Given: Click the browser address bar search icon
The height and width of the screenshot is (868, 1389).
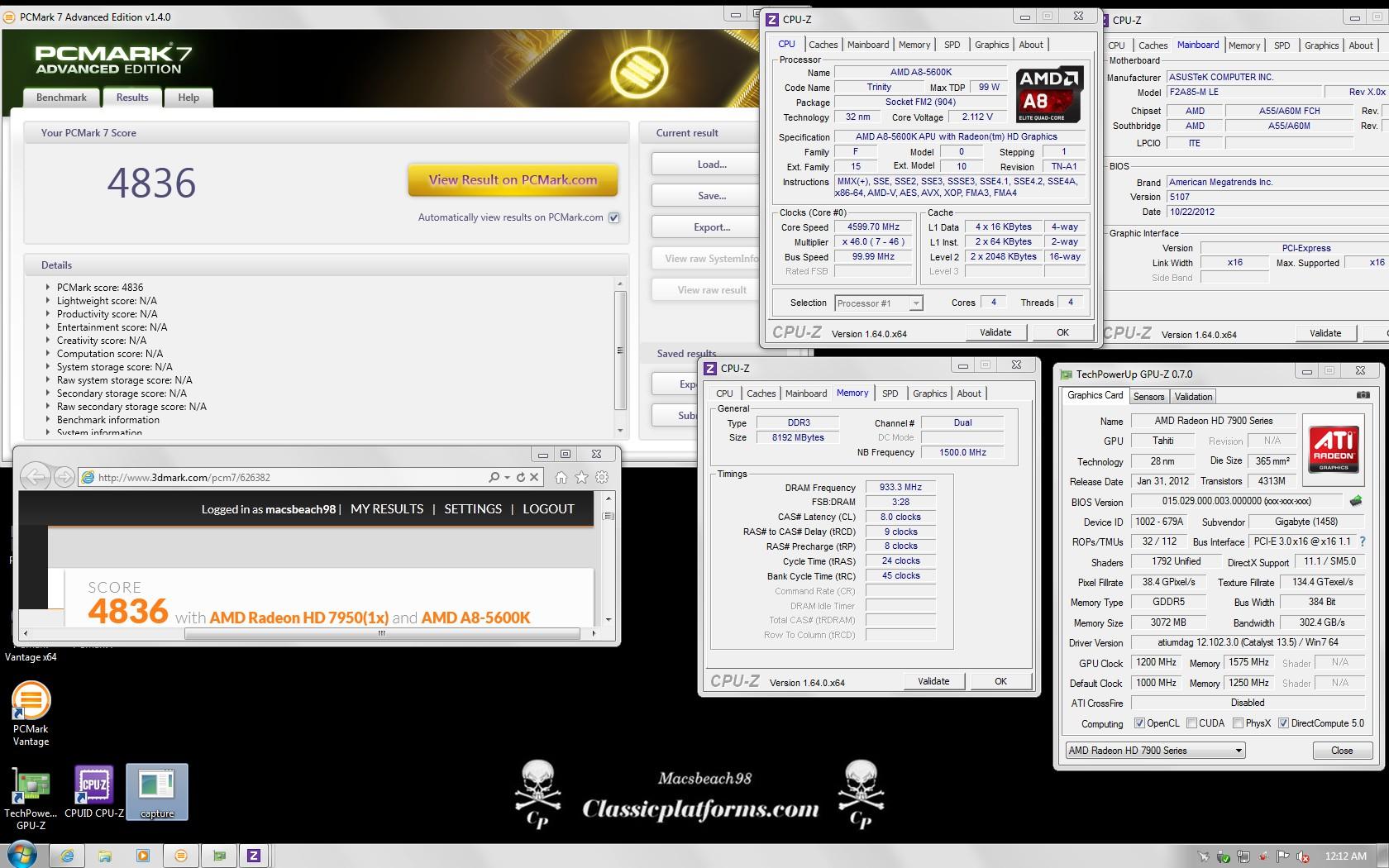Looking at the screenshot, I should 494,477.
